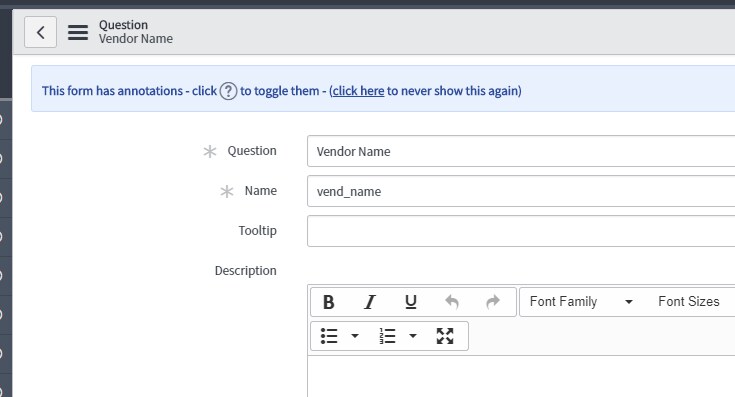
Task: Insert a numbered list
Action: (387, 336)
